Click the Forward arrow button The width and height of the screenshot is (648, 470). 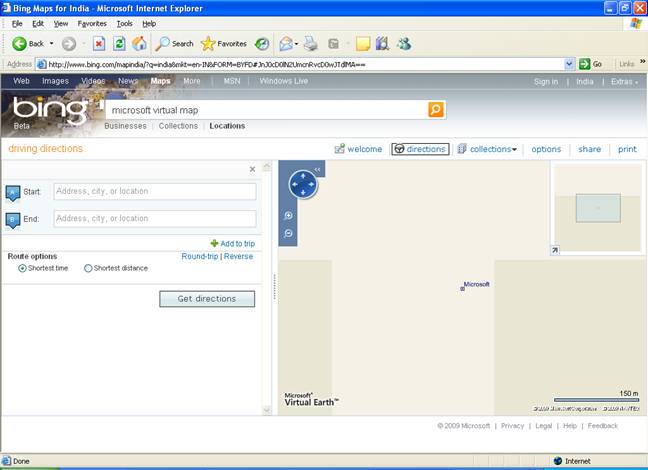tap(69, 43)
